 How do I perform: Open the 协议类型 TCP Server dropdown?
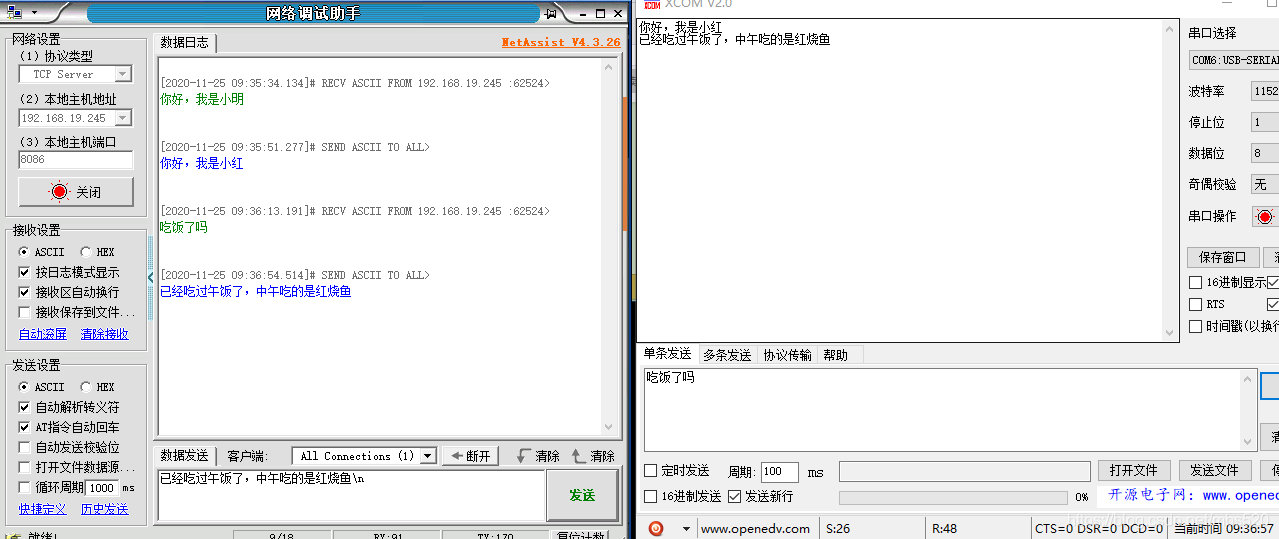[x=122, y=74]
